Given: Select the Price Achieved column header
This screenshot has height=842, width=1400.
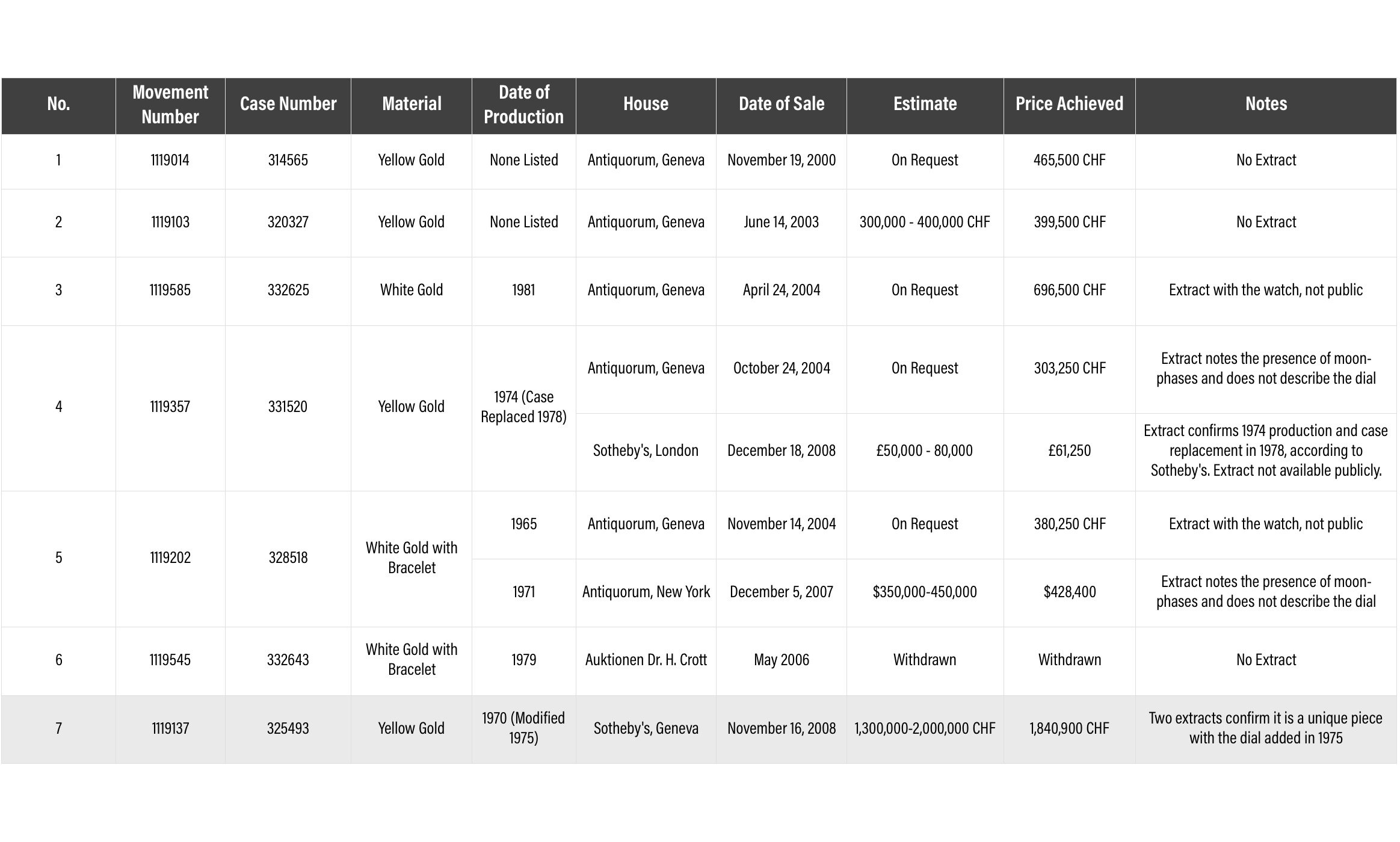Looking at the screenshot, I should pyautogui.click(x=1069, y=104).
